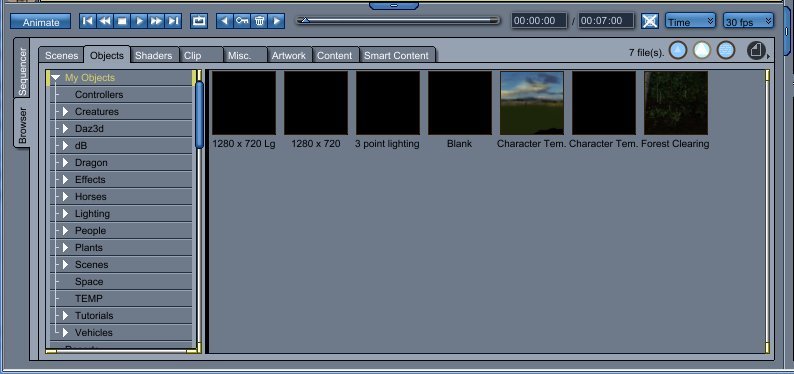Expand the Dragon folder
This screenshot has width=794, height=374.
(65, 162)
